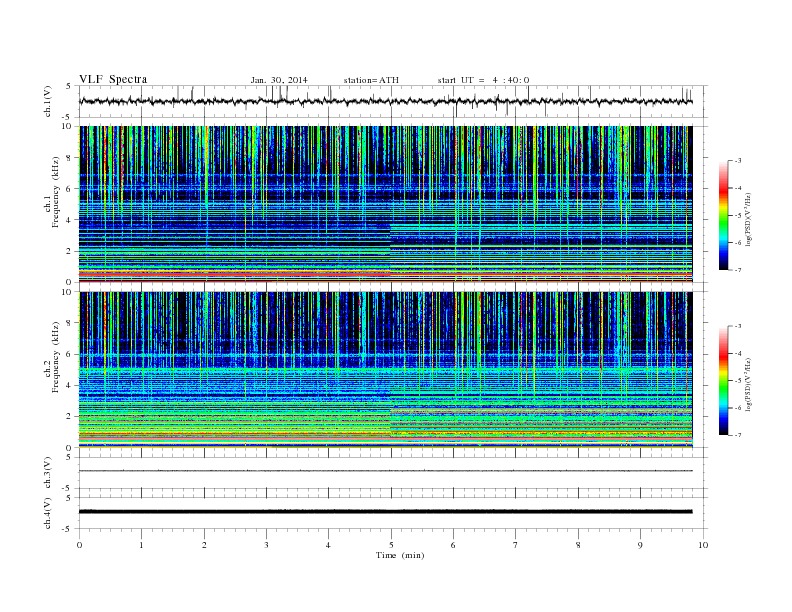Click the "ch.4(V)" axis label
792x612 pixels.
[48, 513]
